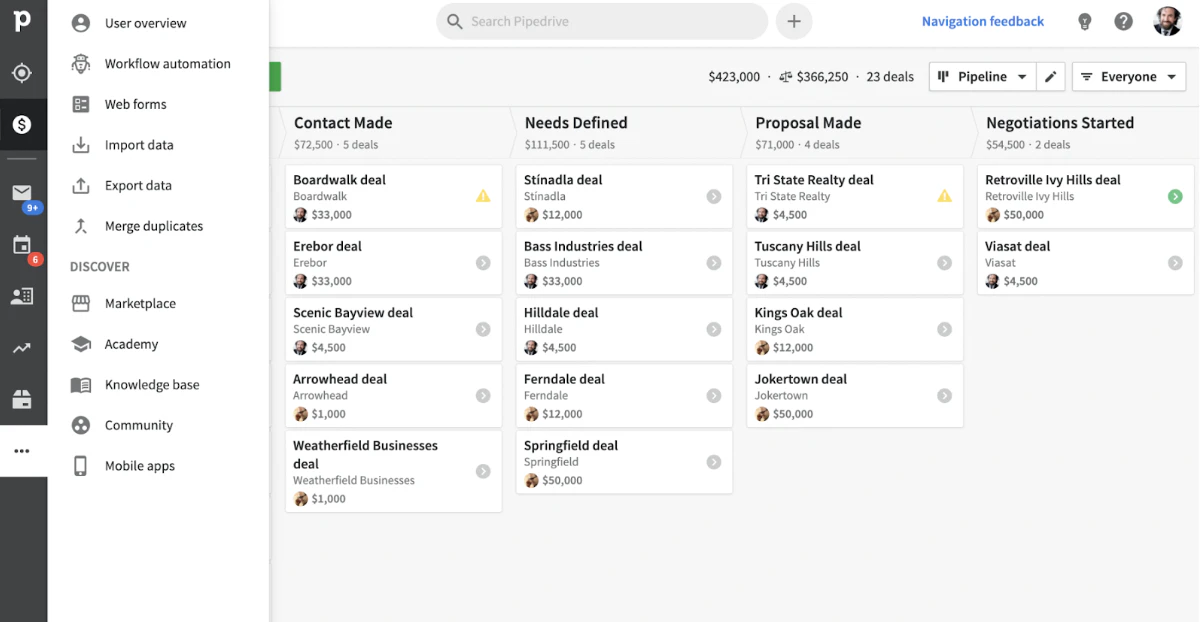Click the Springfield deal activity arrow icon

point(714,462)
